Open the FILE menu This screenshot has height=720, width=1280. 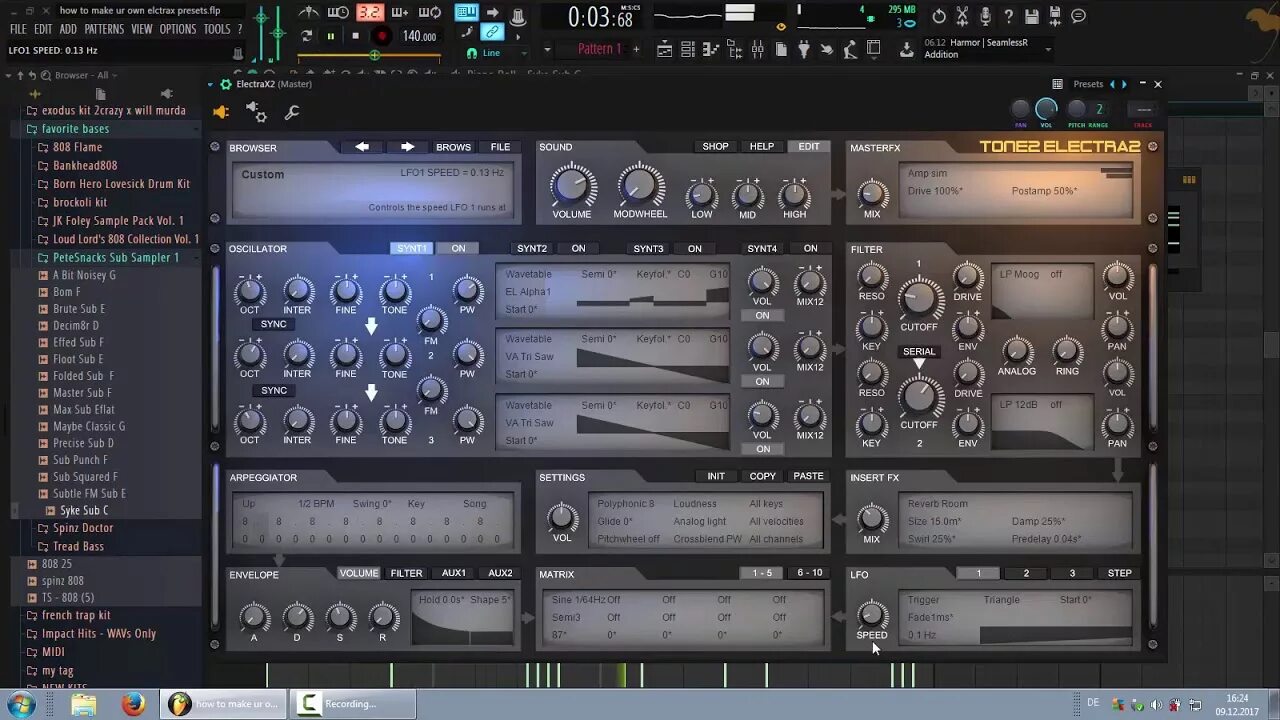click(18, 29)
